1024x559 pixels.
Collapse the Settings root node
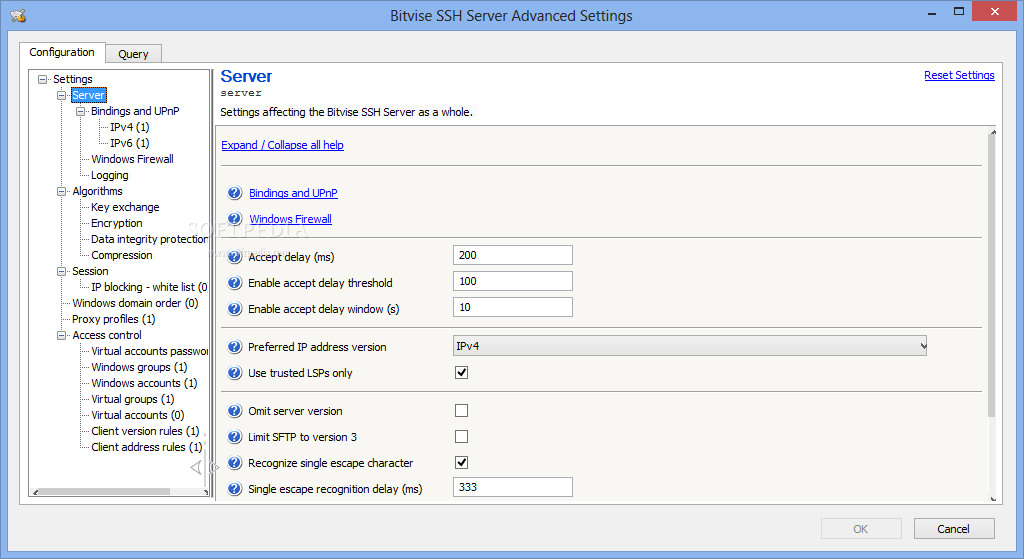pos(42,79)
